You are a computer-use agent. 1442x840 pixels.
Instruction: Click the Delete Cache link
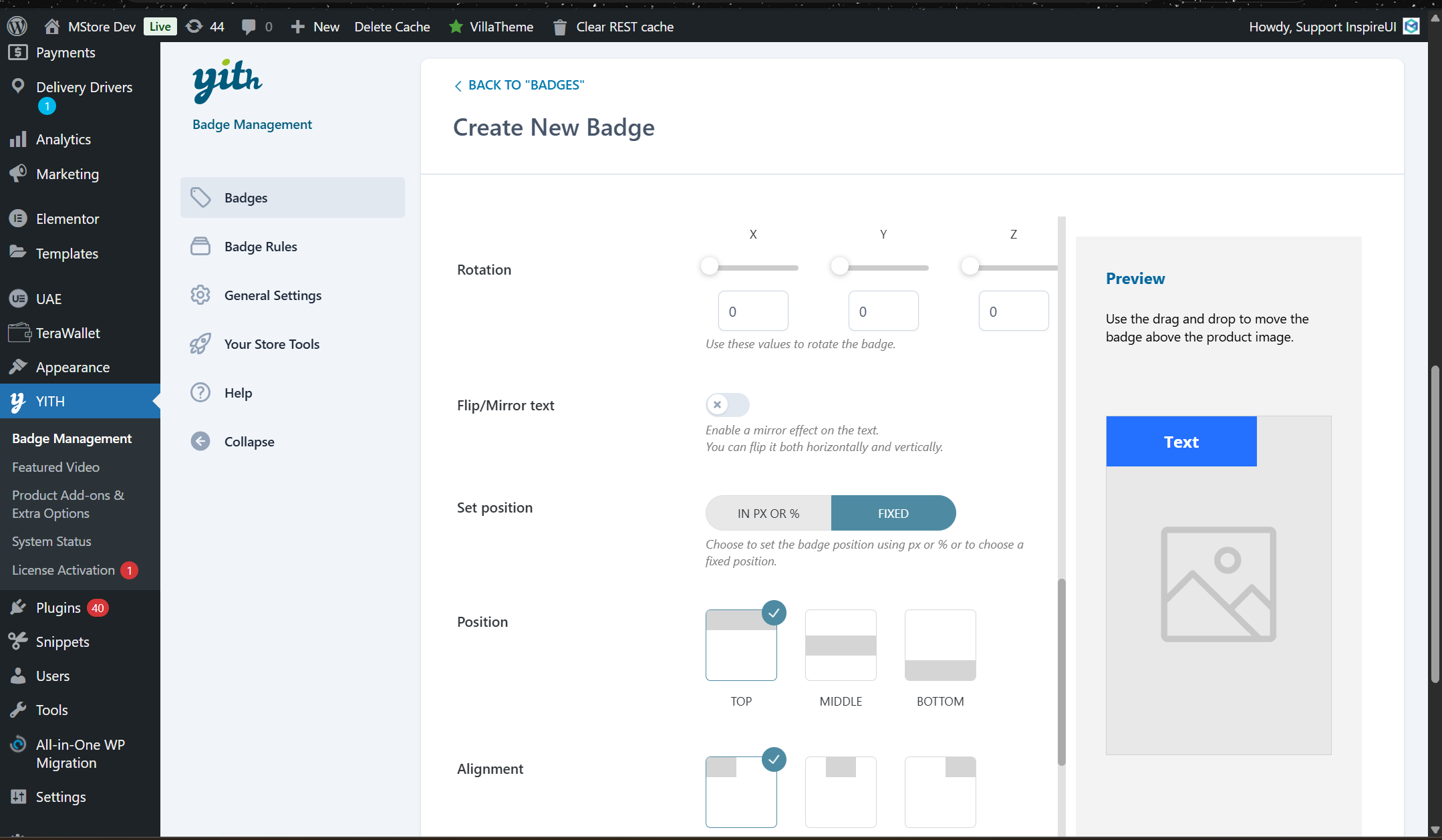[392, 27]
